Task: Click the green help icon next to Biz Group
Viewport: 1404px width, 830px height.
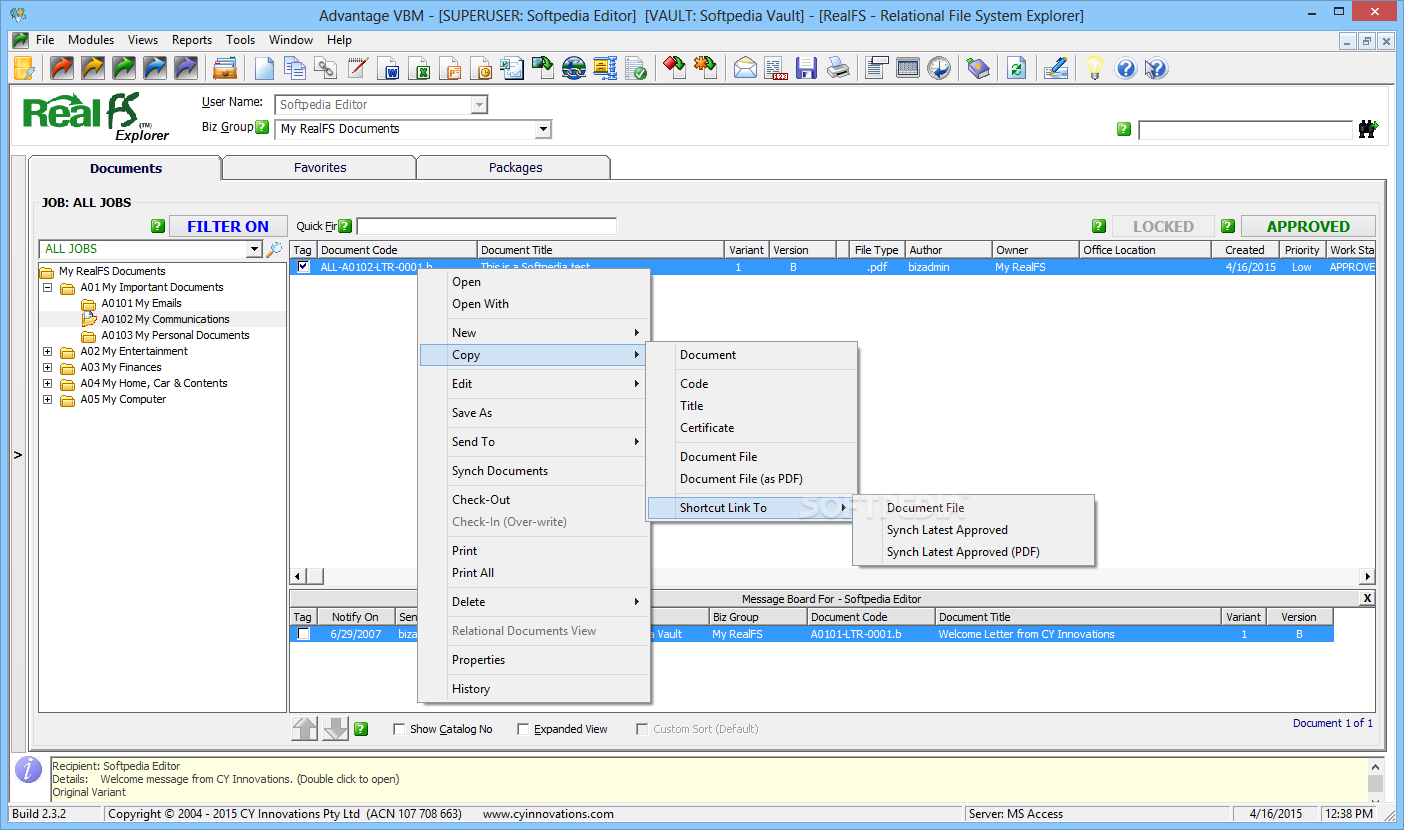Action: [x=262, y=127]
